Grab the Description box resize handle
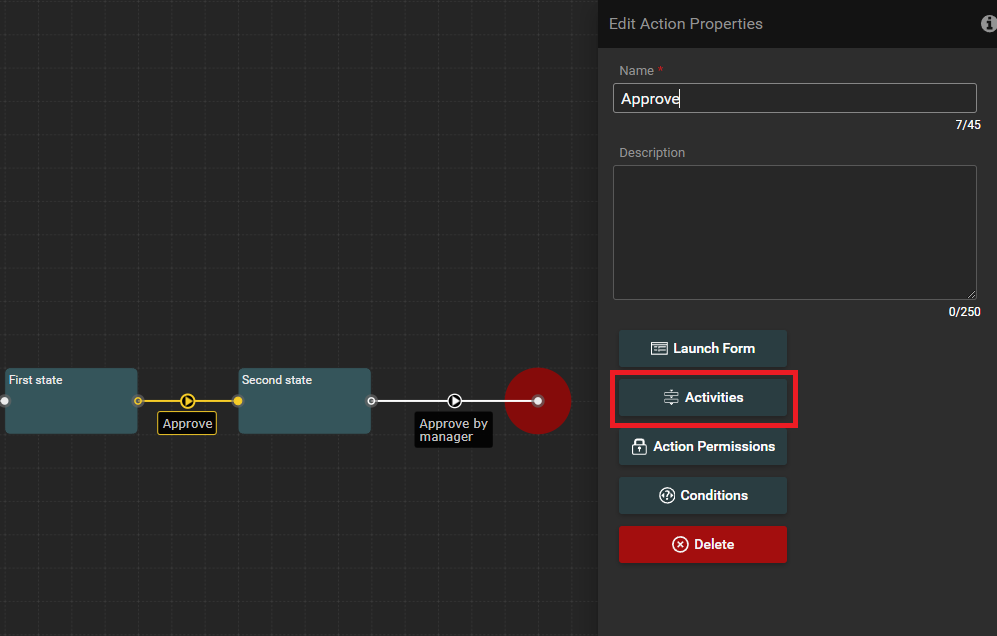 point(971,294)
